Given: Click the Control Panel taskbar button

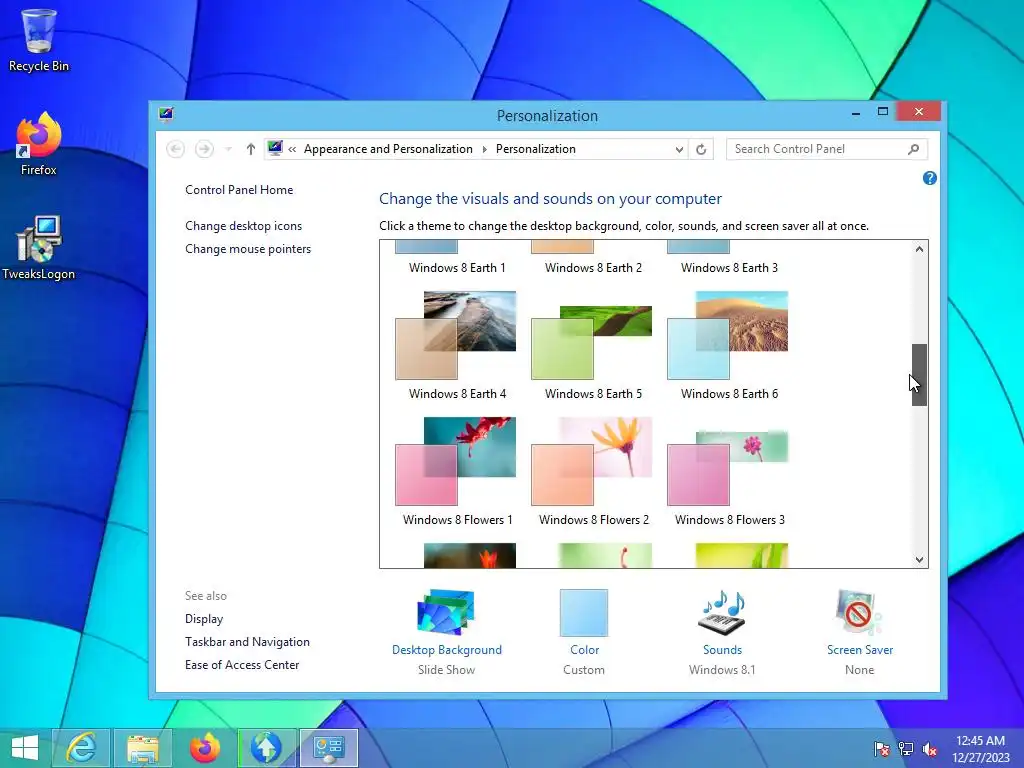Looking at the screenshot, I should [x=328, y=748].
